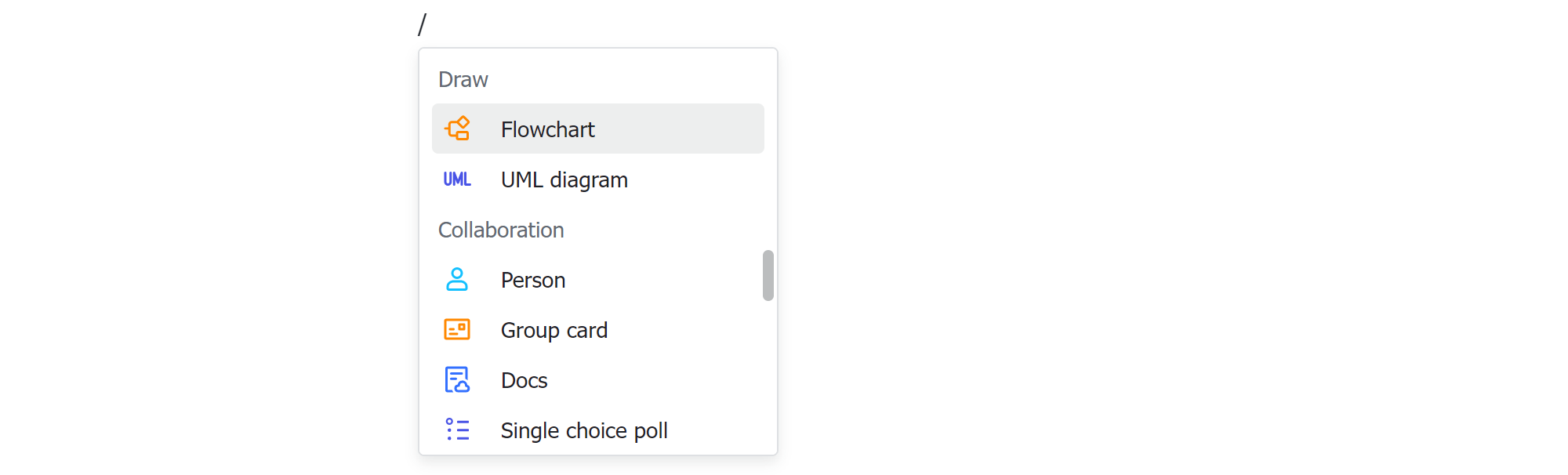Click the Group card icon
This screenshot has height=475, width=1568.
457,329
